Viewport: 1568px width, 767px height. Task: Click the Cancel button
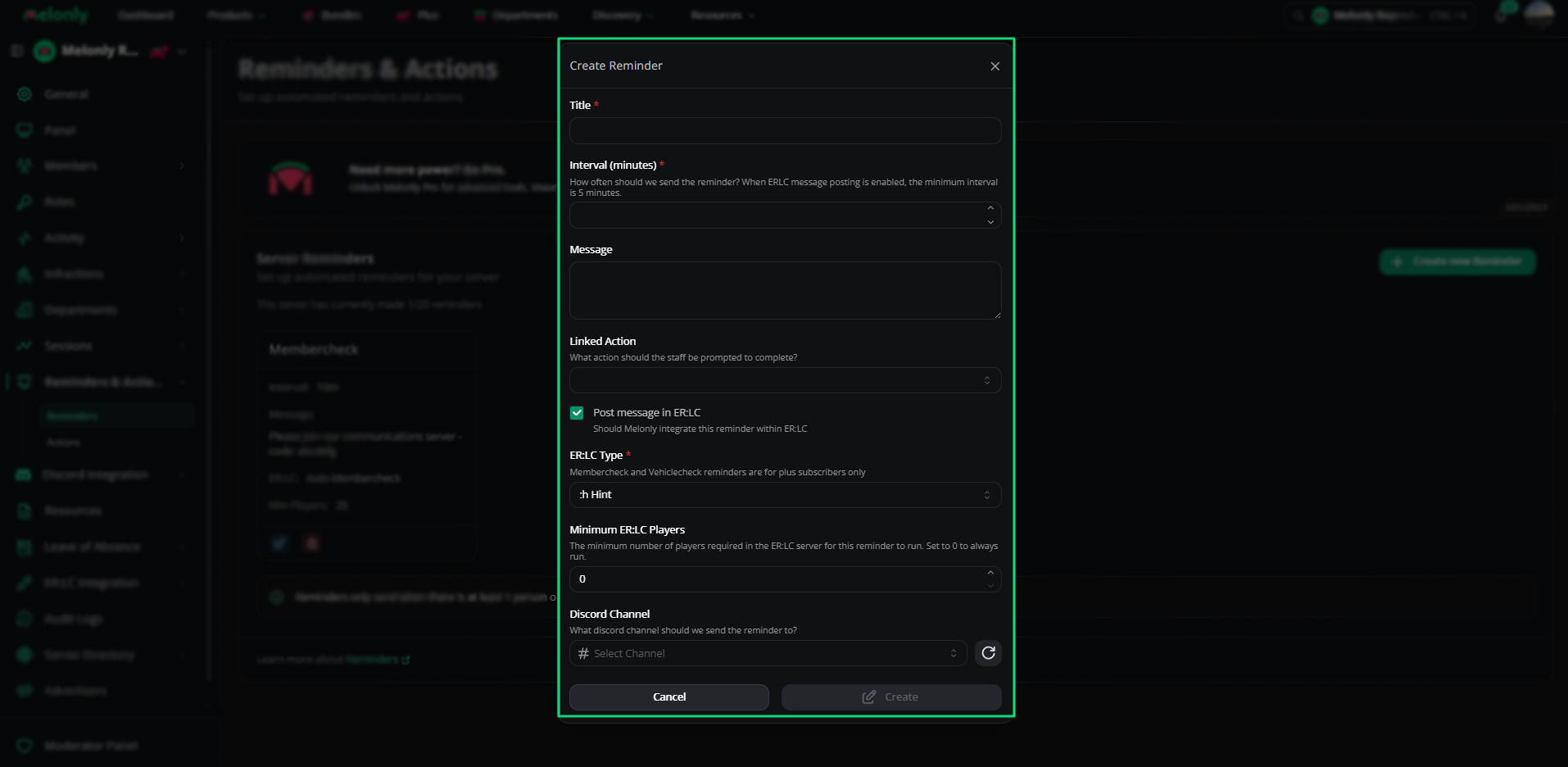(668, 697)
